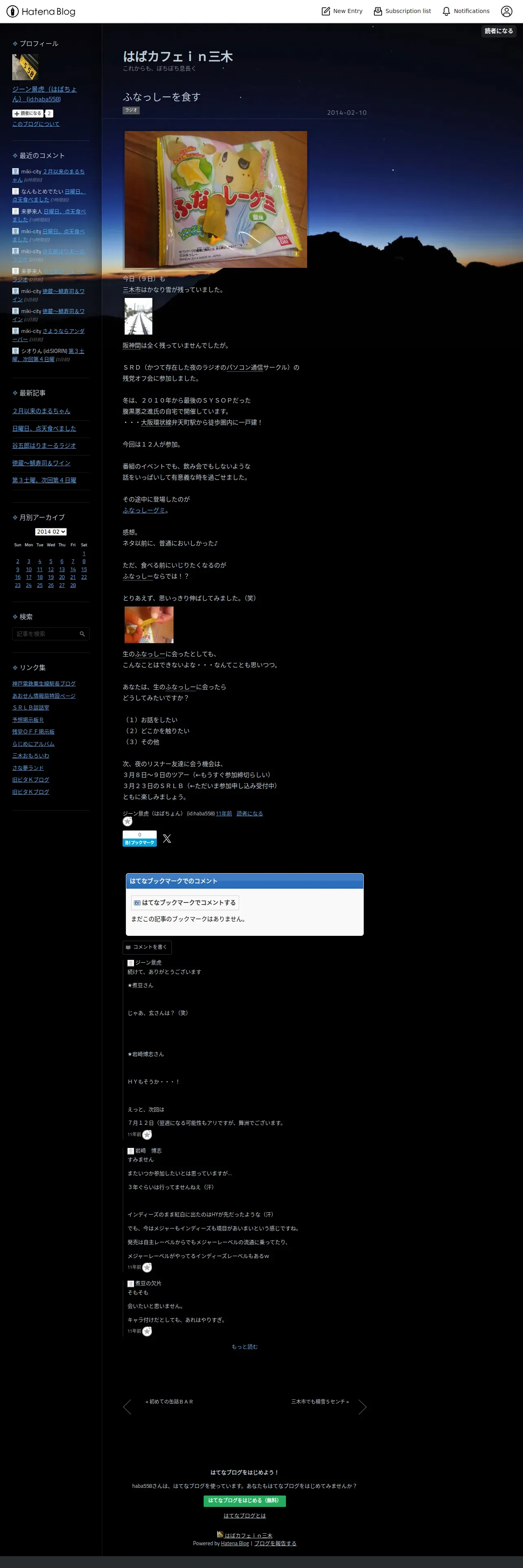This screenshot has width=523, height=1568.
Task: Open the latest article 2月以来のまるちゃん
Action: (42, 411)
